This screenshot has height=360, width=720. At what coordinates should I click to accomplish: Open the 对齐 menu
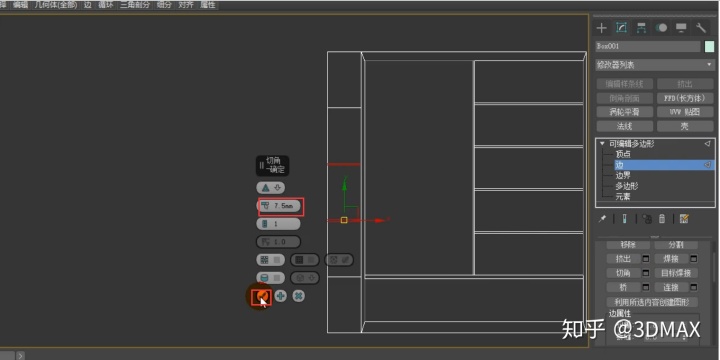coord(186,5)
